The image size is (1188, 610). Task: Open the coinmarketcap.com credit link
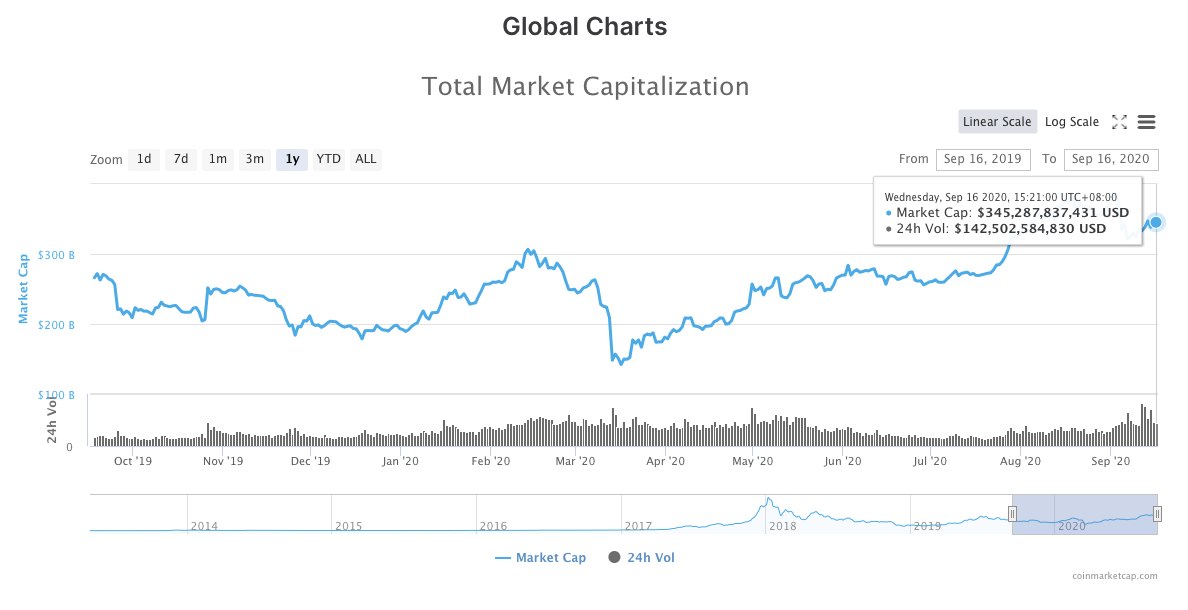click(1114, 576)
